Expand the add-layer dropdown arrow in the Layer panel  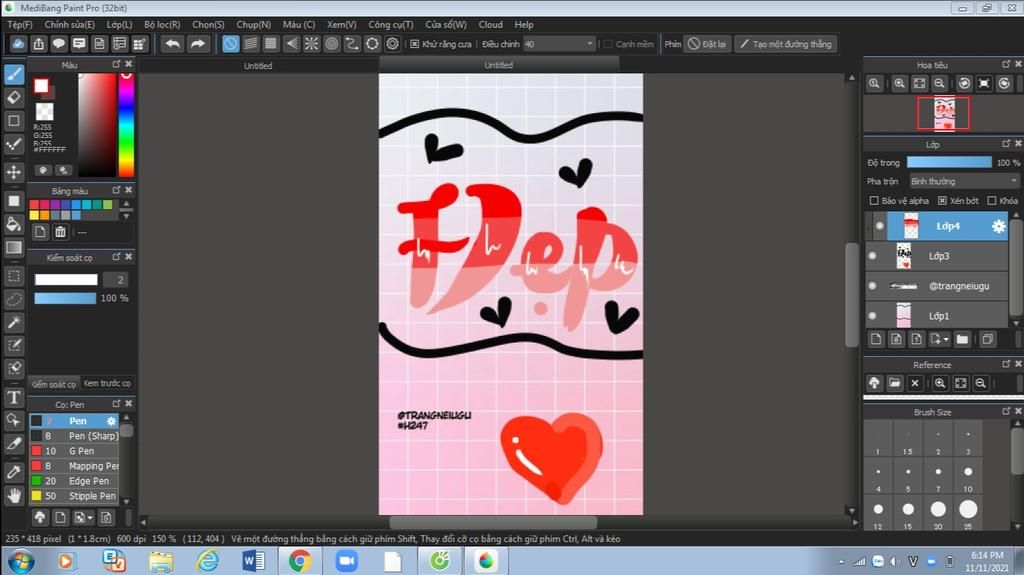point(946,339)
